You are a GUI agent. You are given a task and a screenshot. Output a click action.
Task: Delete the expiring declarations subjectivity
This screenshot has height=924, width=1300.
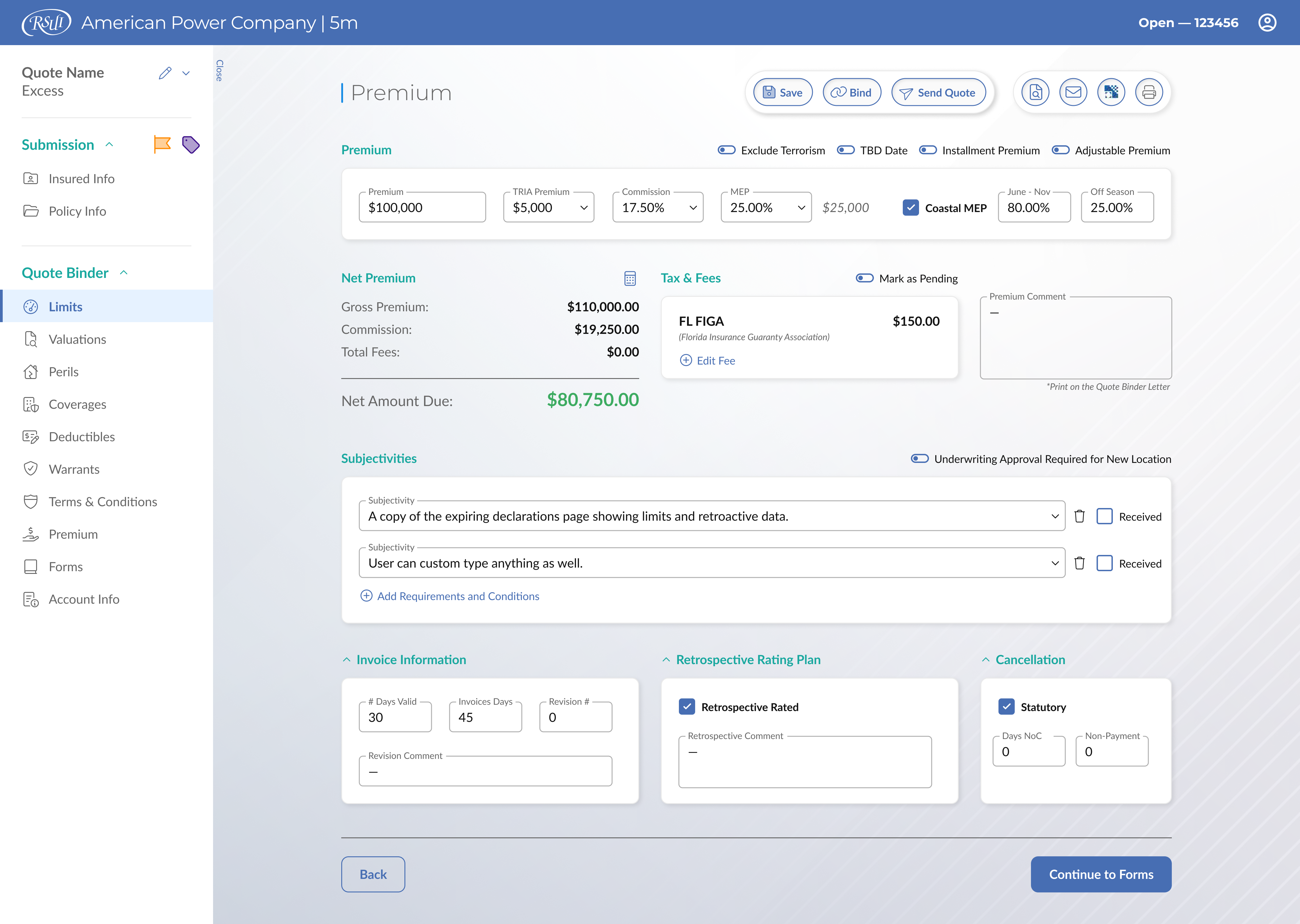click(x=1079, y=516)
